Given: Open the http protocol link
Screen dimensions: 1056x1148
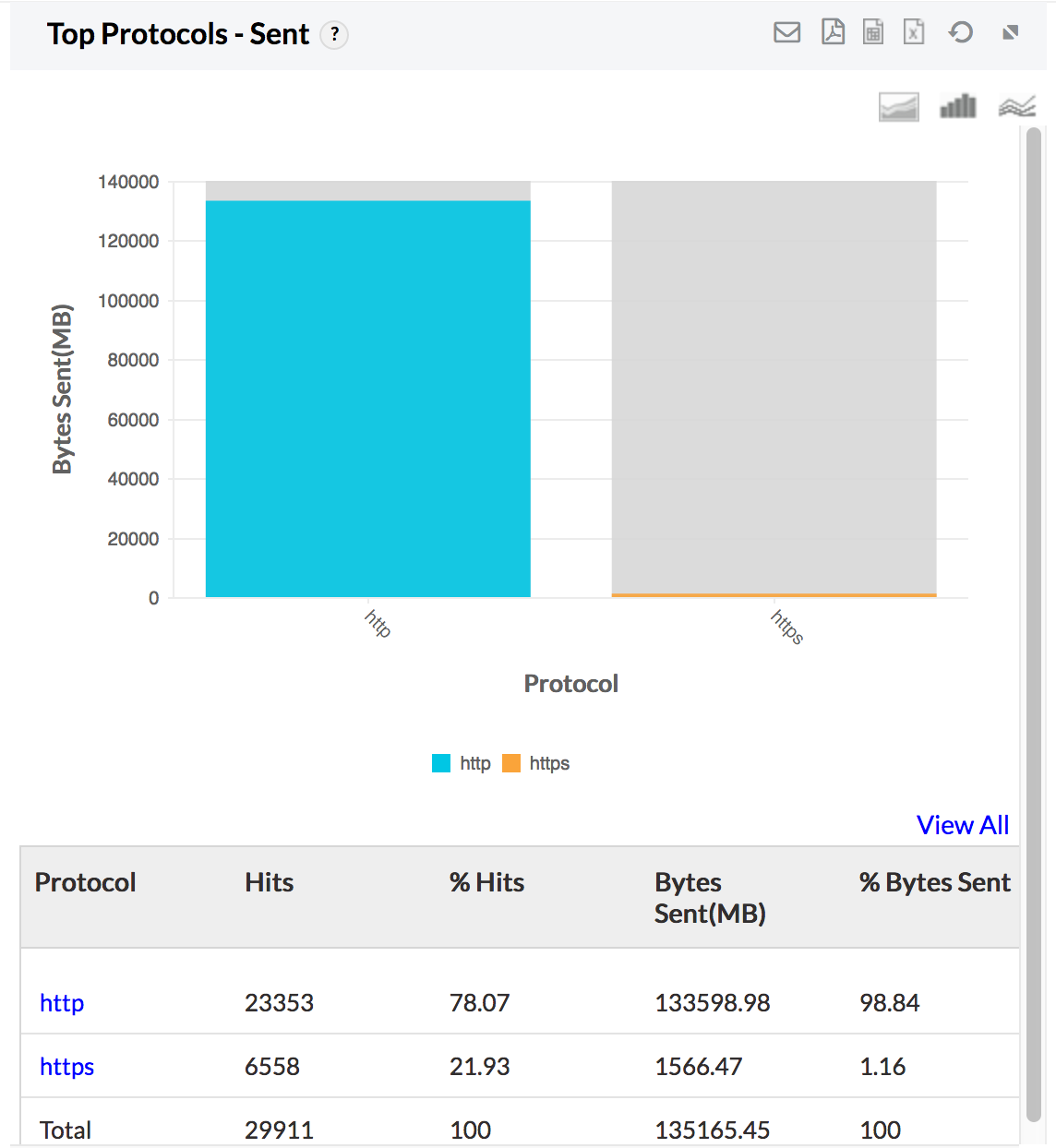Looking at the screenshot, I should tap(62, 1003).
